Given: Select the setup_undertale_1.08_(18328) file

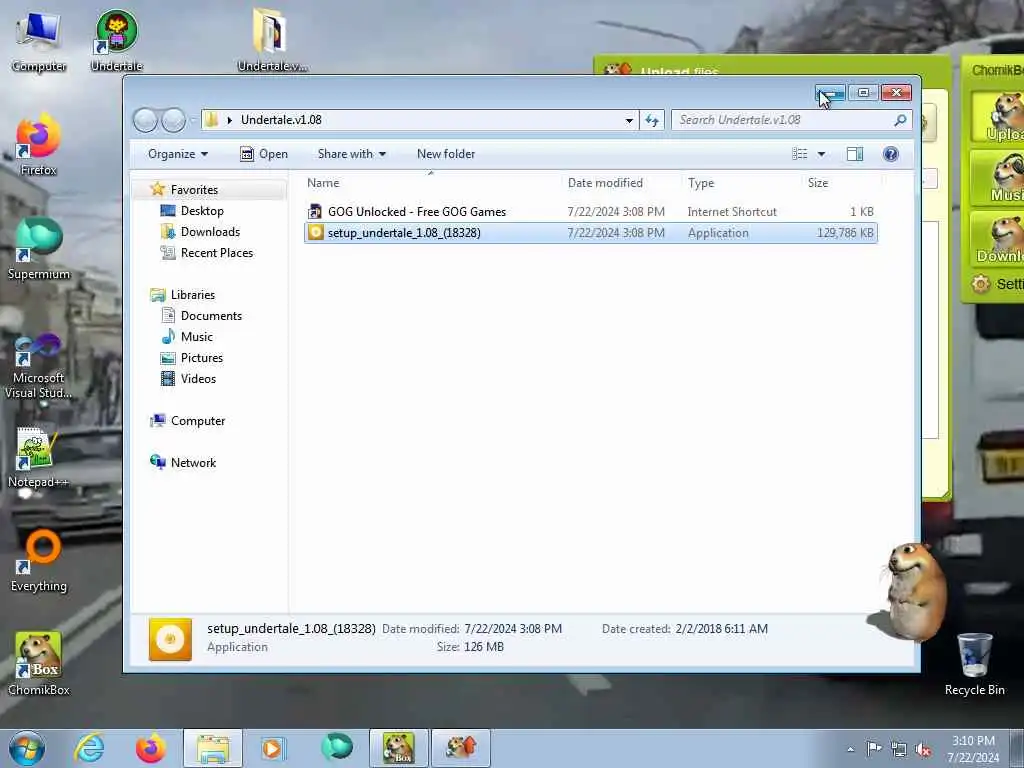Looking at the screenshot, I should (x=590, y=232).
